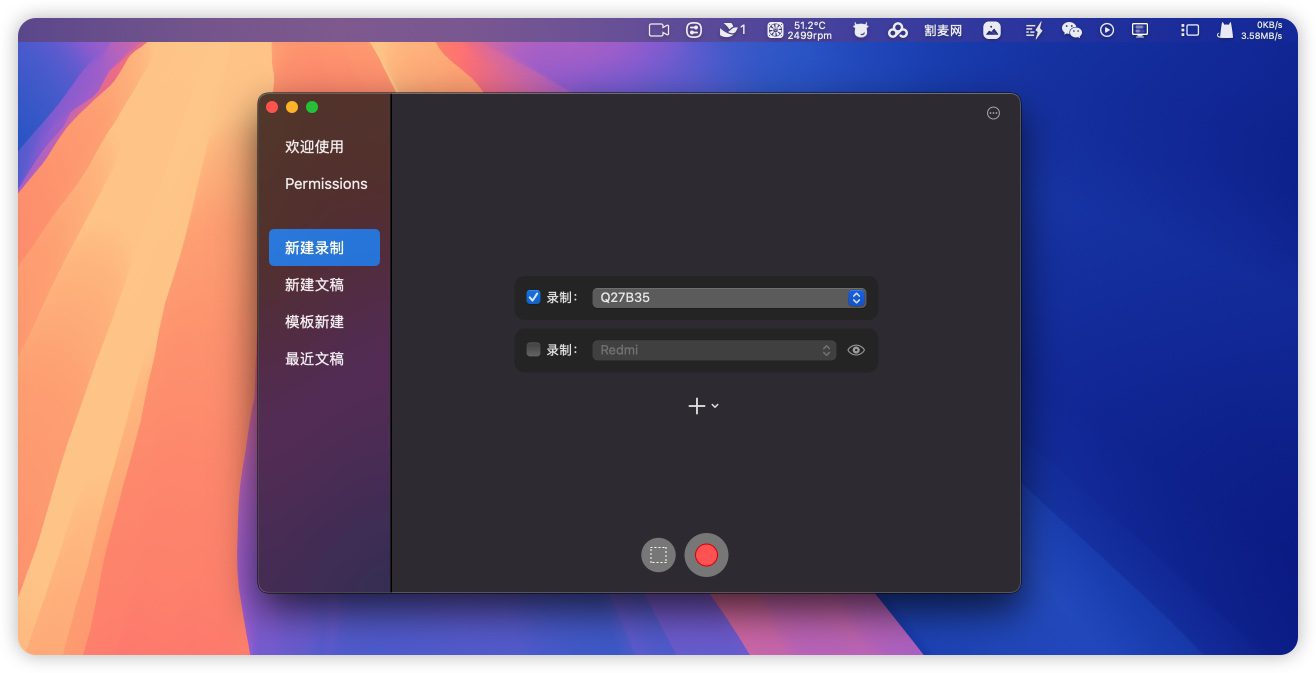This screenshot has height=673, width=1316.
Task: Open the camera recorder menu bar icon
Action: (658, 30)
